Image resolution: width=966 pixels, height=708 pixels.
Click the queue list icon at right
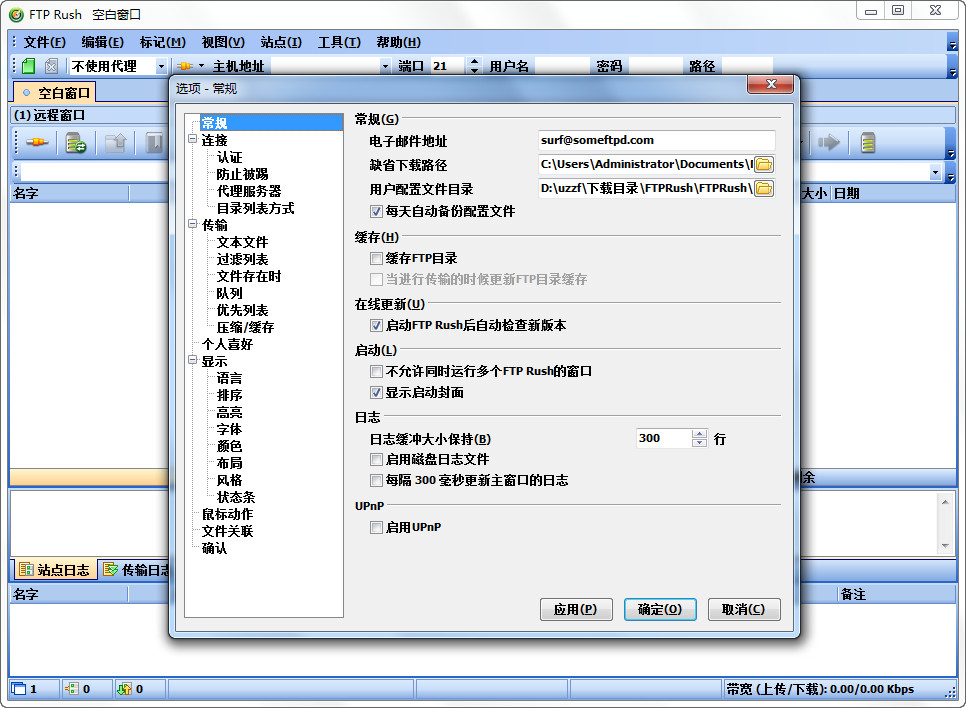[x=867, y=142]
